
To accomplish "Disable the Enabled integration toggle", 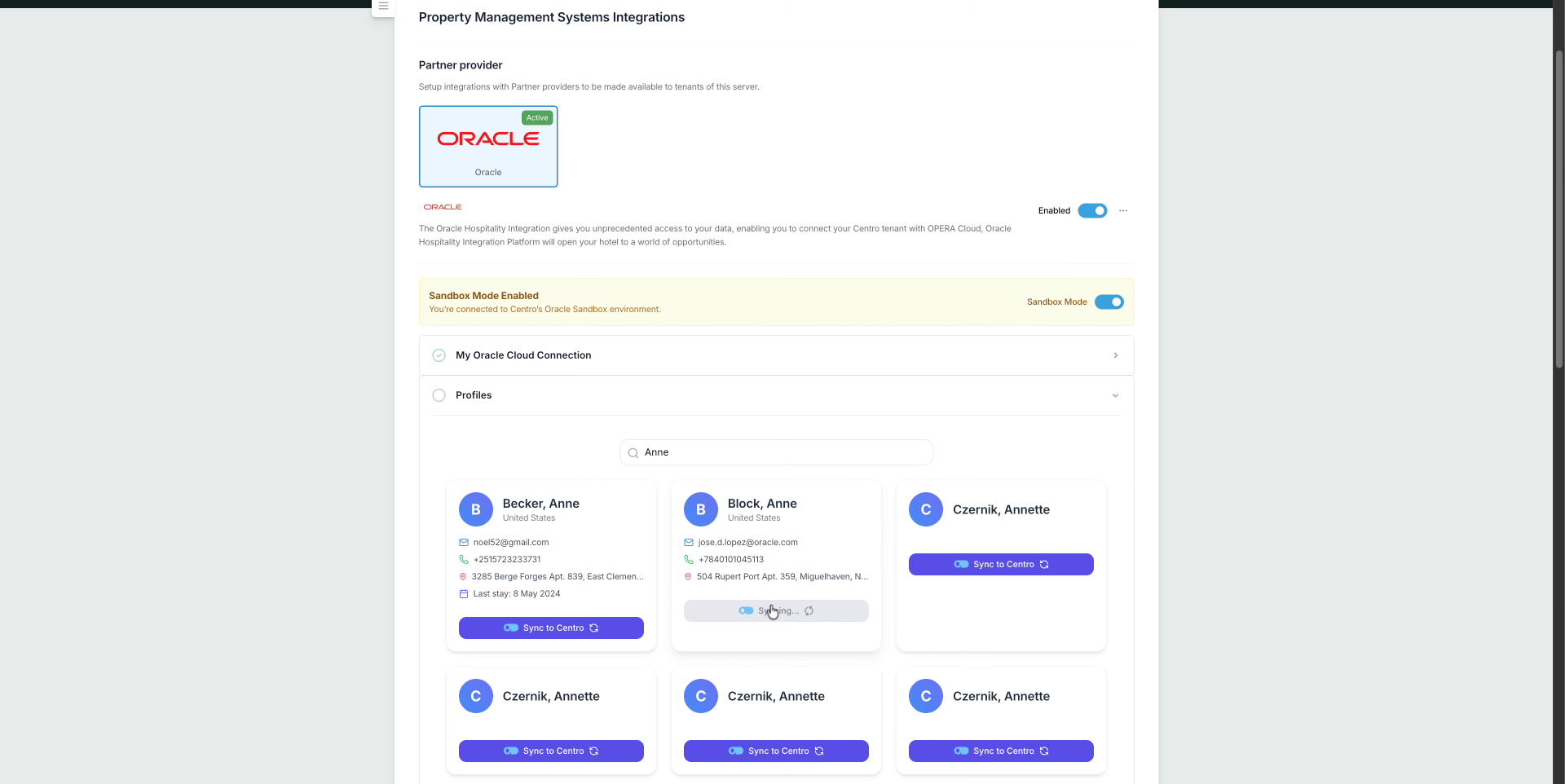I will 1092,211.
